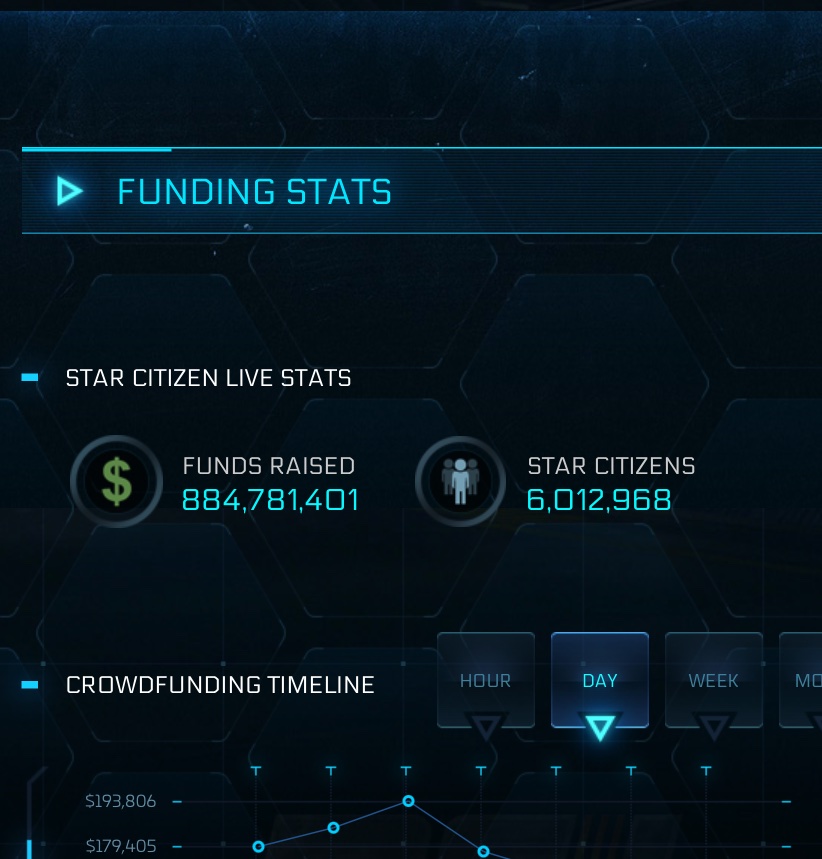
Task: Click the Star Citizens people icon
Action: [460, 482]
